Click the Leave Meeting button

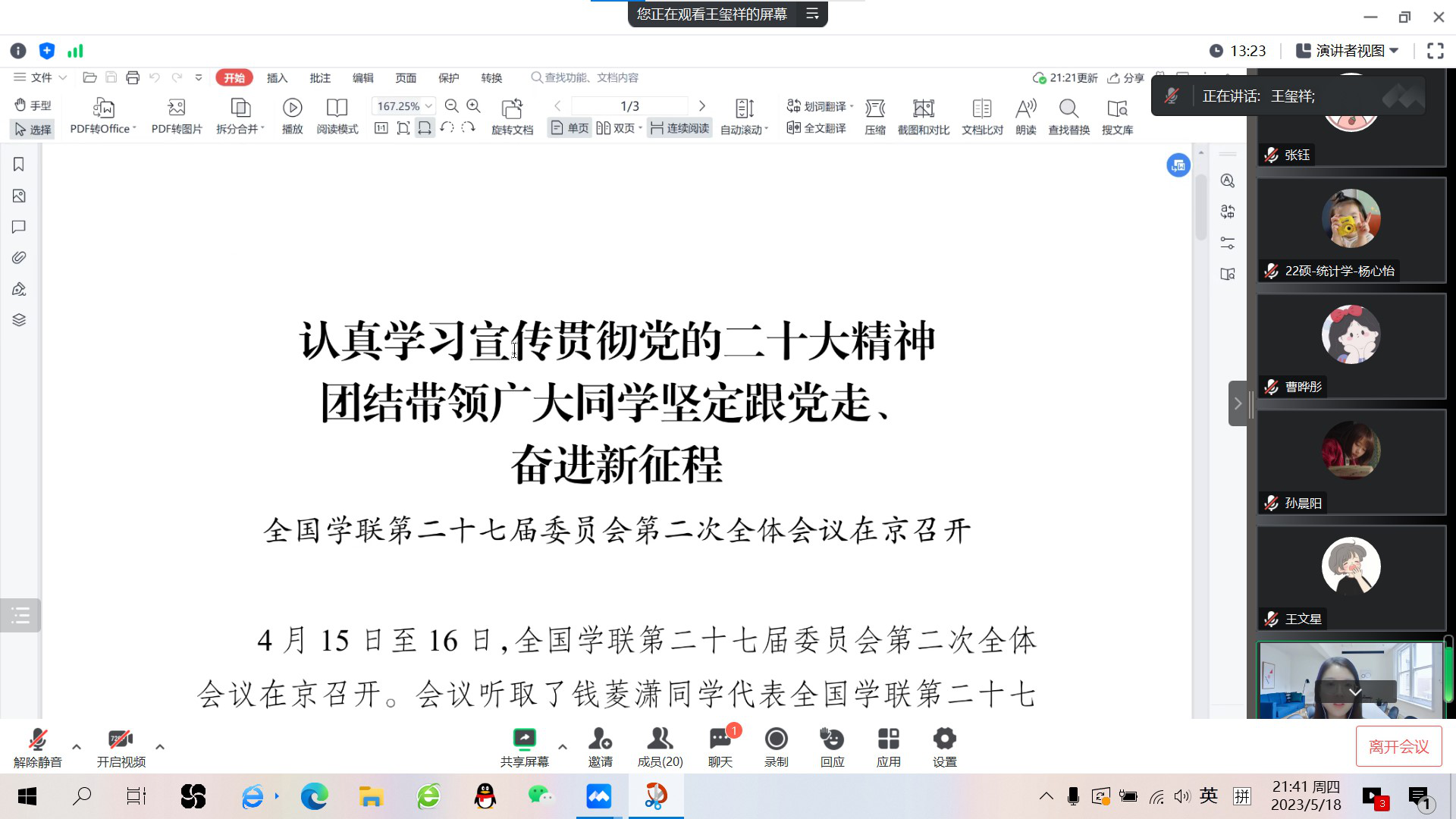coord(1398,747)
